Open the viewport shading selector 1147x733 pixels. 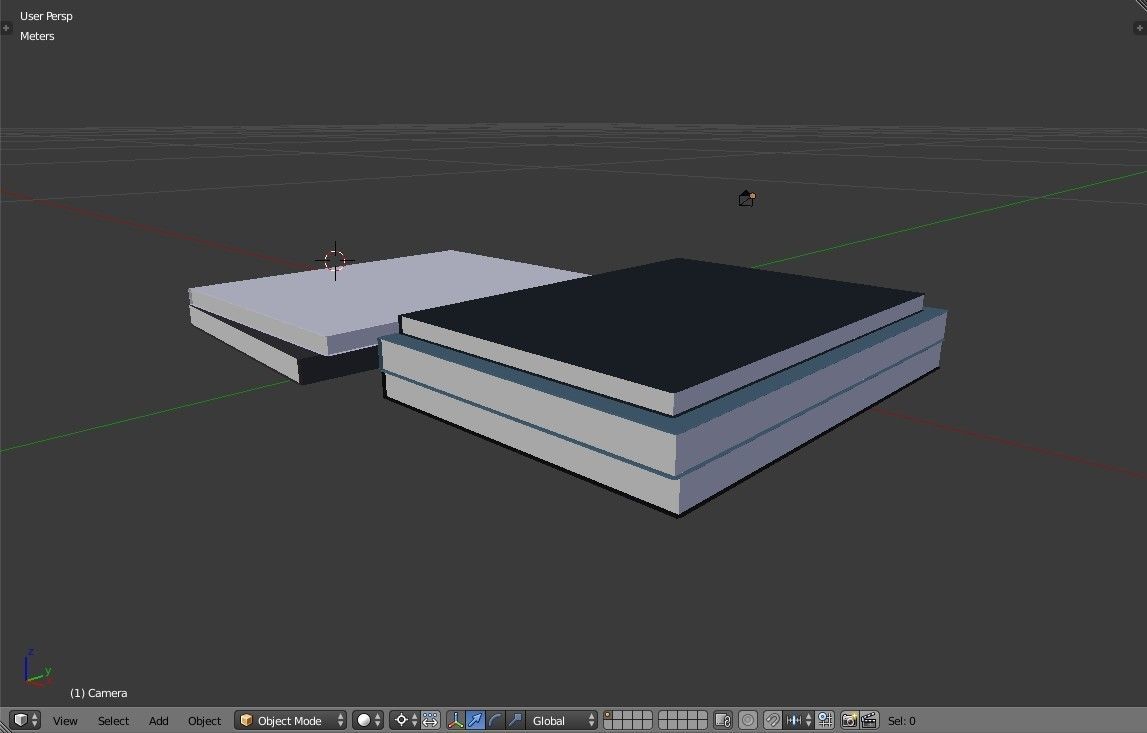368,721
